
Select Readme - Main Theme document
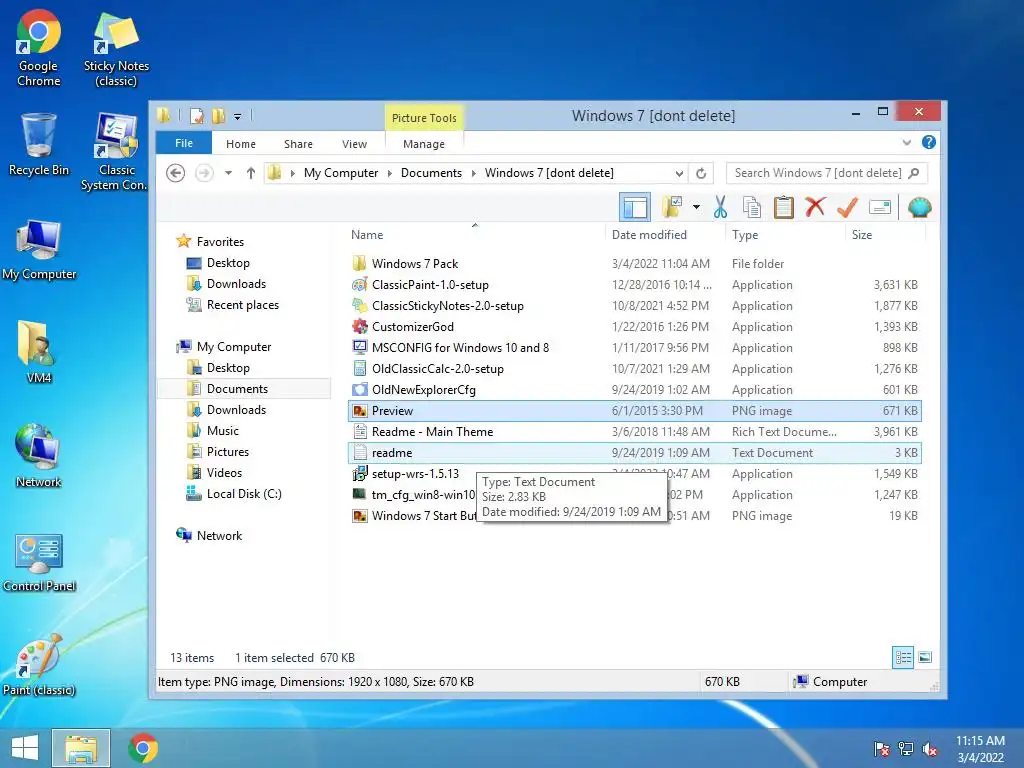point(635,432)
